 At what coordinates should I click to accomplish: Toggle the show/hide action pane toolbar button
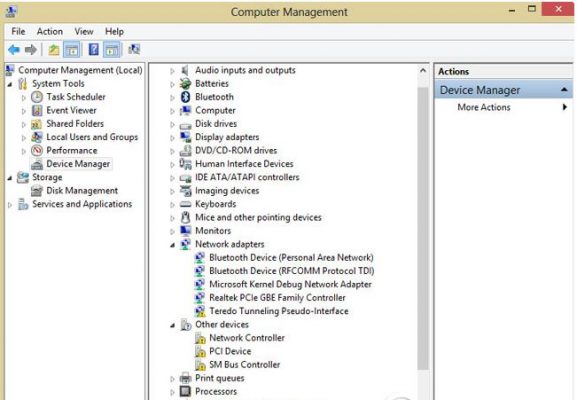[x=112, y=49]
